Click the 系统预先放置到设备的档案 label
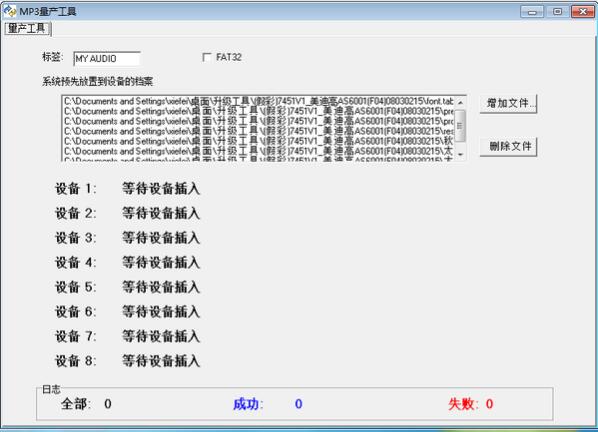598x432 pixels. [x=98, y=82]
